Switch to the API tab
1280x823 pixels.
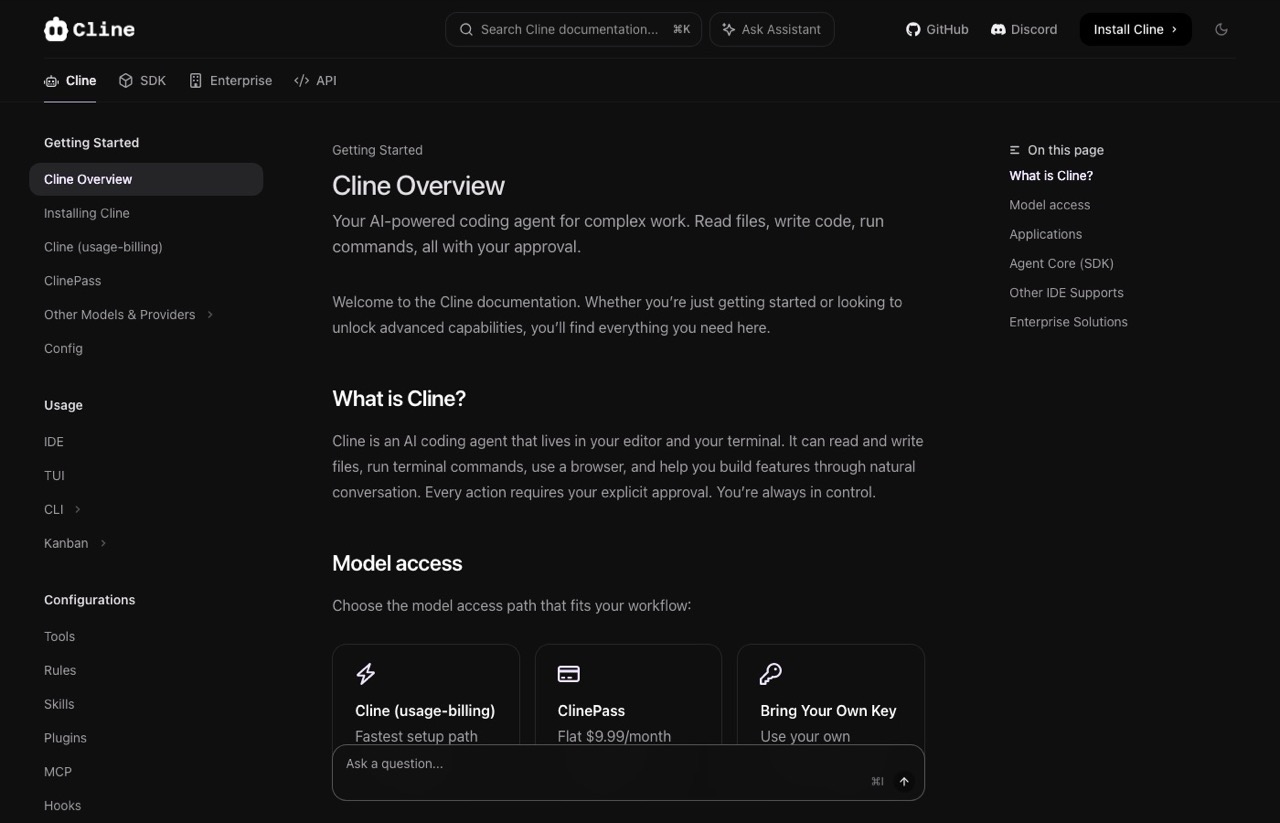coord(315,81)
